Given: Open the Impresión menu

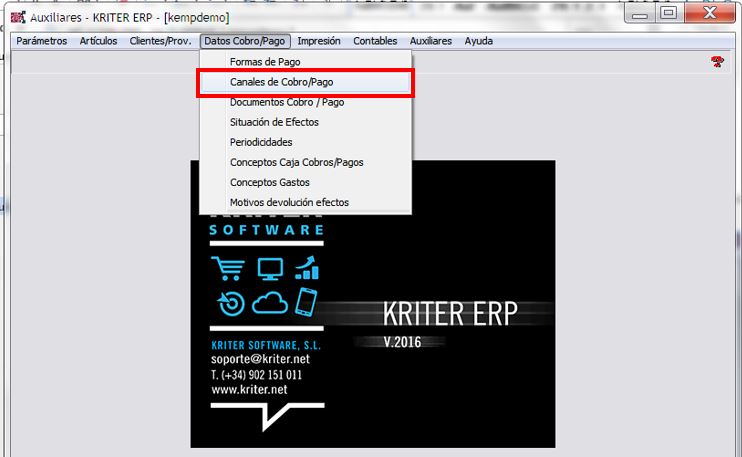Looking at the screenshot, I should (319, 41).
